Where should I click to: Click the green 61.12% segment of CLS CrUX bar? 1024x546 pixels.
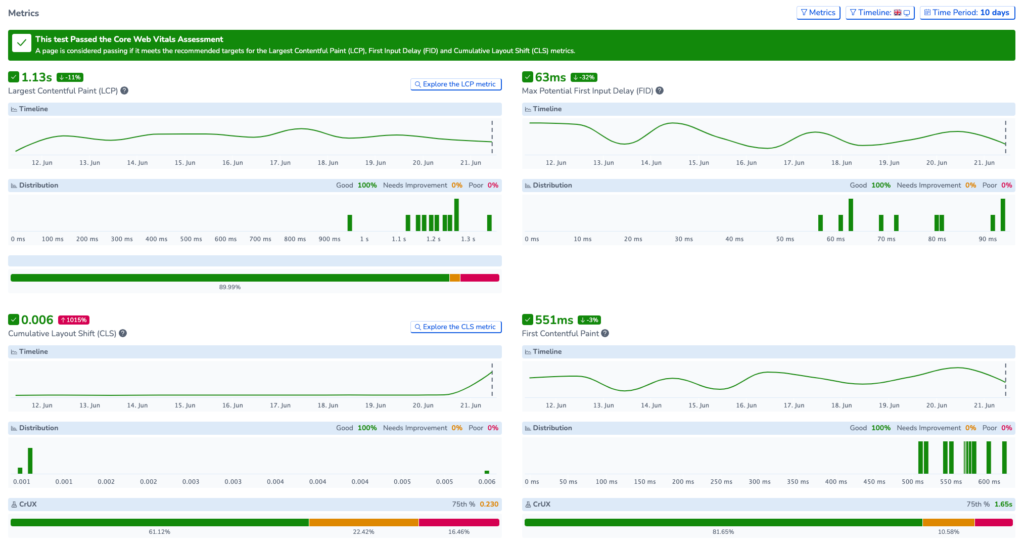click(159, 522)
